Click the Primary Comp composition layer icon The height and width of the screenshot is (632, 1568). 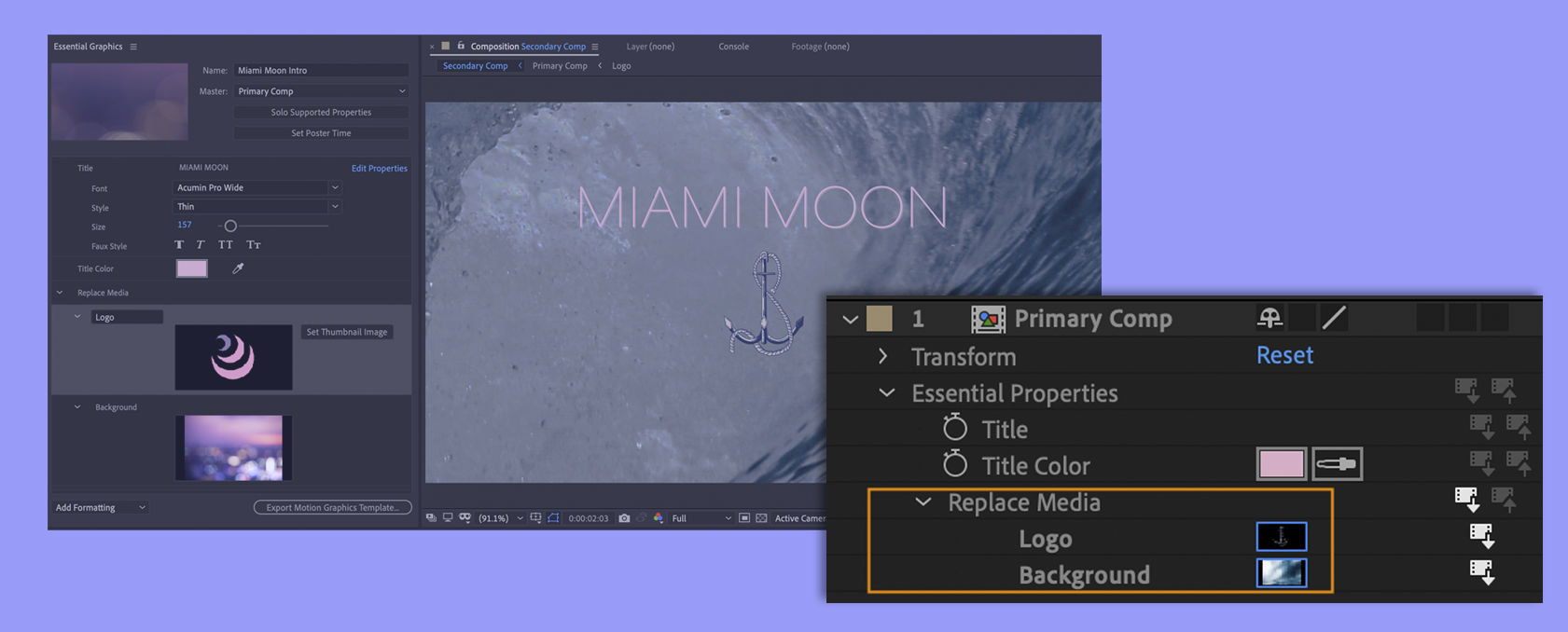click(x=988, y=319)
